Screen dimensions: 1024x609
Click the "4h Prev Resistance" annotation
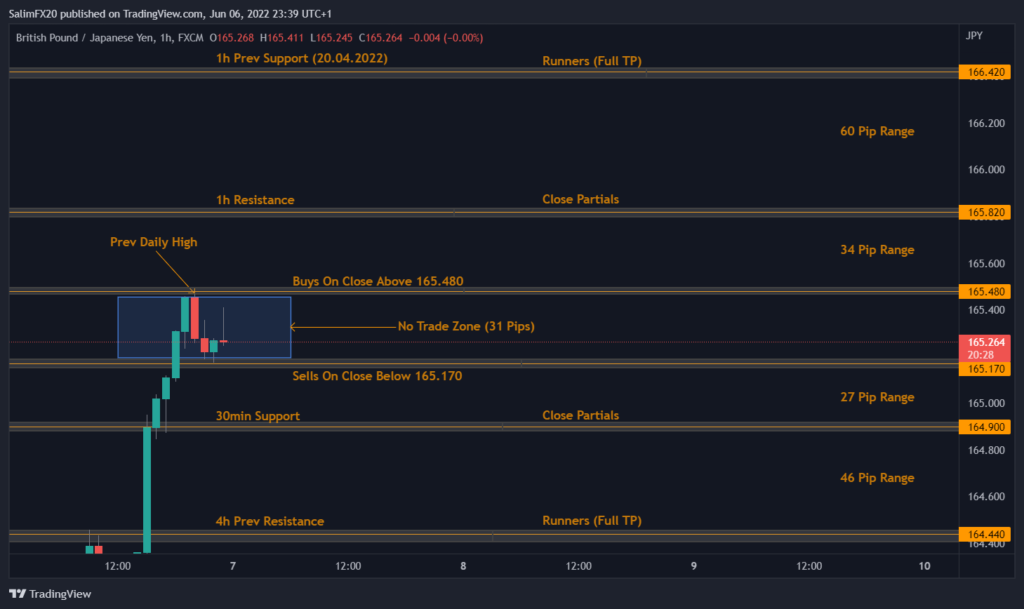(x=269, y=521)
